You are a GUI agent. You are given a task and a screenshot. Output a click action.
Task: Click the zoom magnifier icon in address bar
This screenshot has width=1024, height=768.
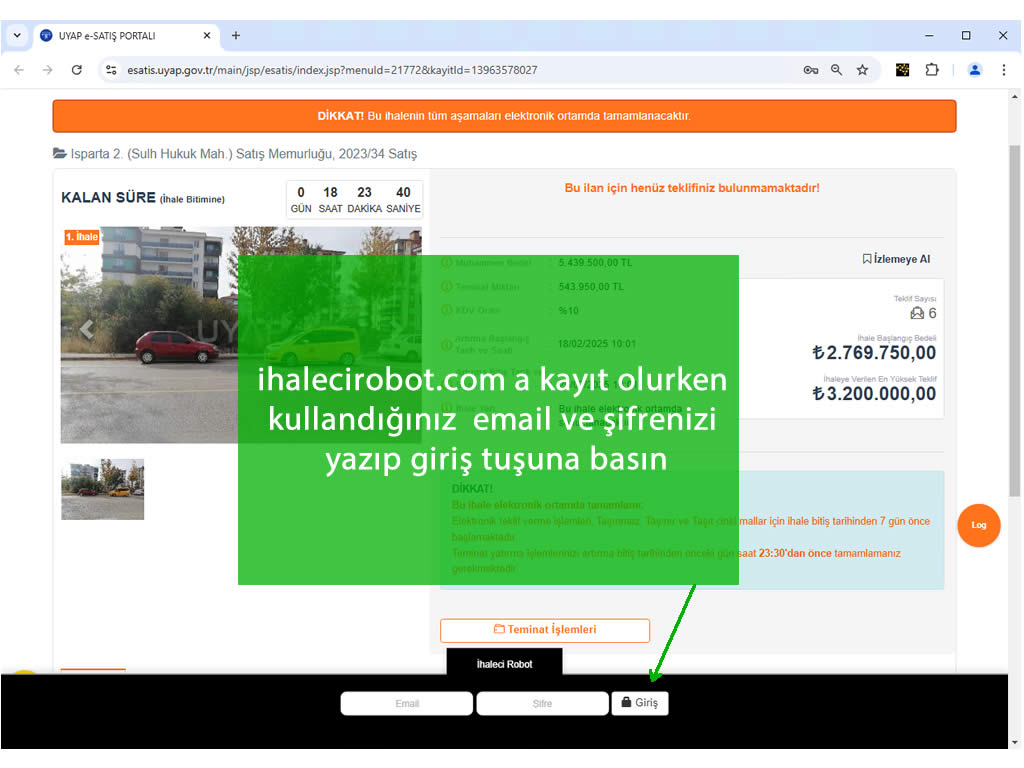tap(837, 70)
